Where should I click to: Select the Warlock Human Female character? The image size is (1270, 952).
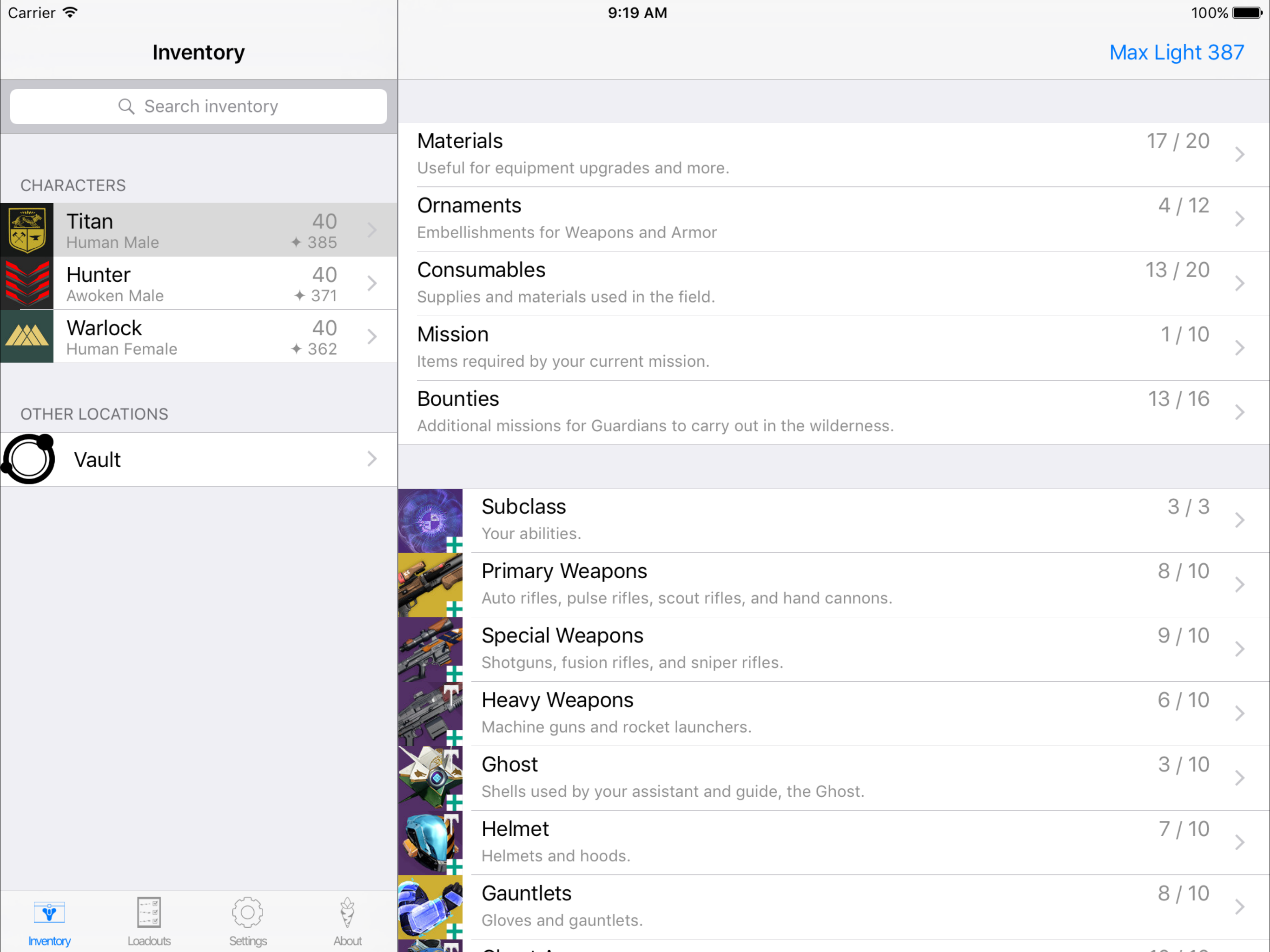(198, 337)
